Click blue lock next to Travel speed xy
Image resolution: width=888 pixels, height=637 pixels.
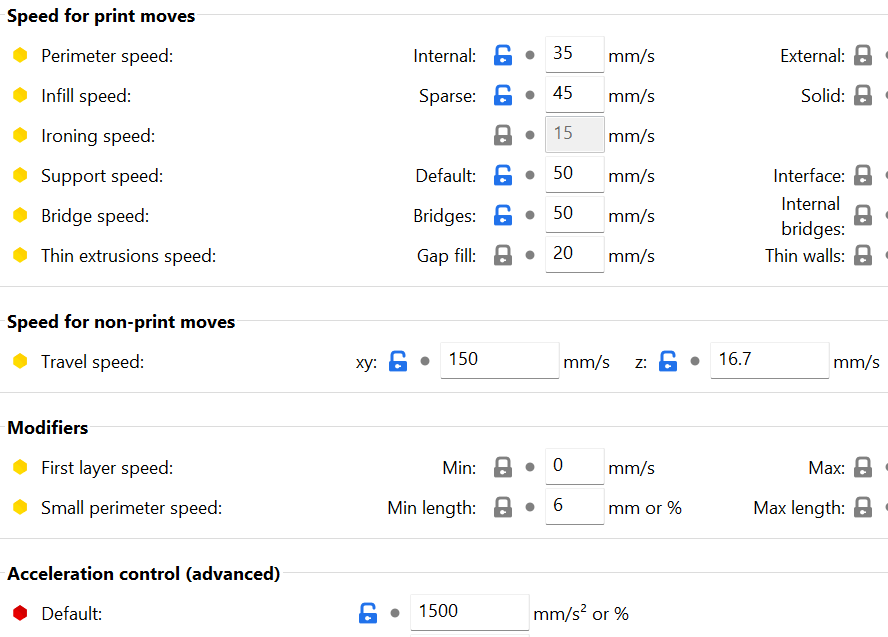pyautogui.click(x=398, y=362)
